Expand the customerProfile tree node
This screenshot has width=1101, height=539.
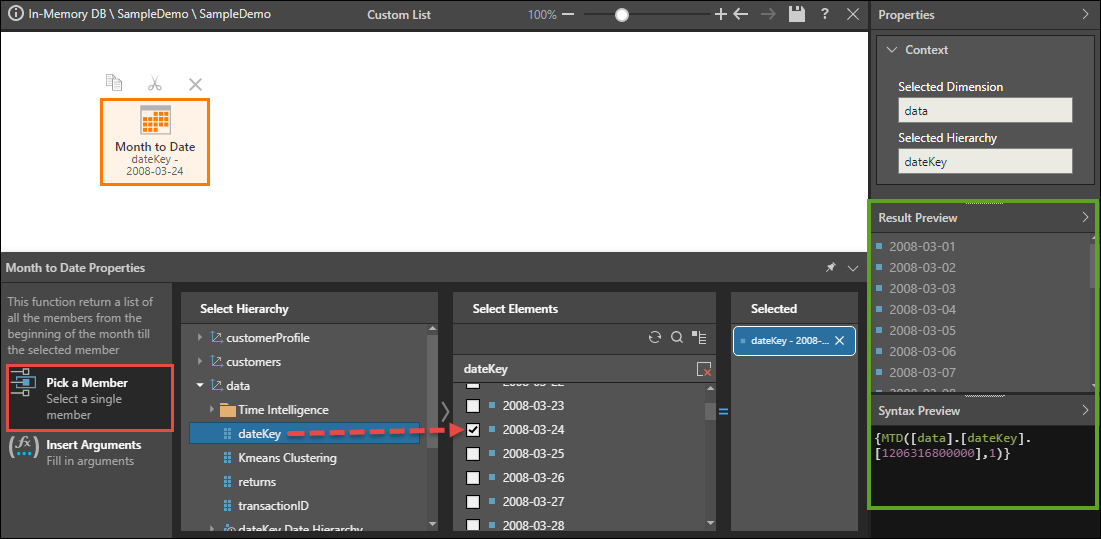[x=200, y=338]
